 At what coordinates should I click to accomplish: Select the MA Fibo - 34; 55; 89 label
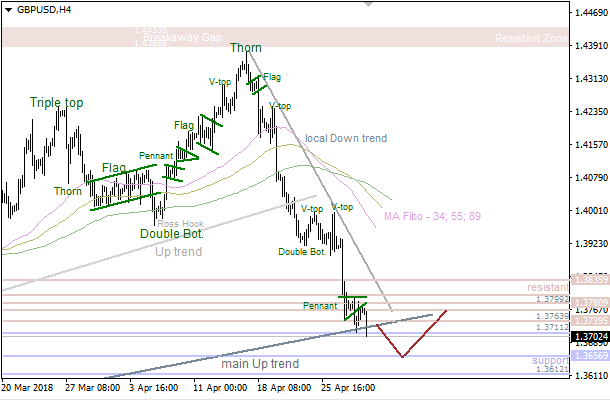point(433,215)
